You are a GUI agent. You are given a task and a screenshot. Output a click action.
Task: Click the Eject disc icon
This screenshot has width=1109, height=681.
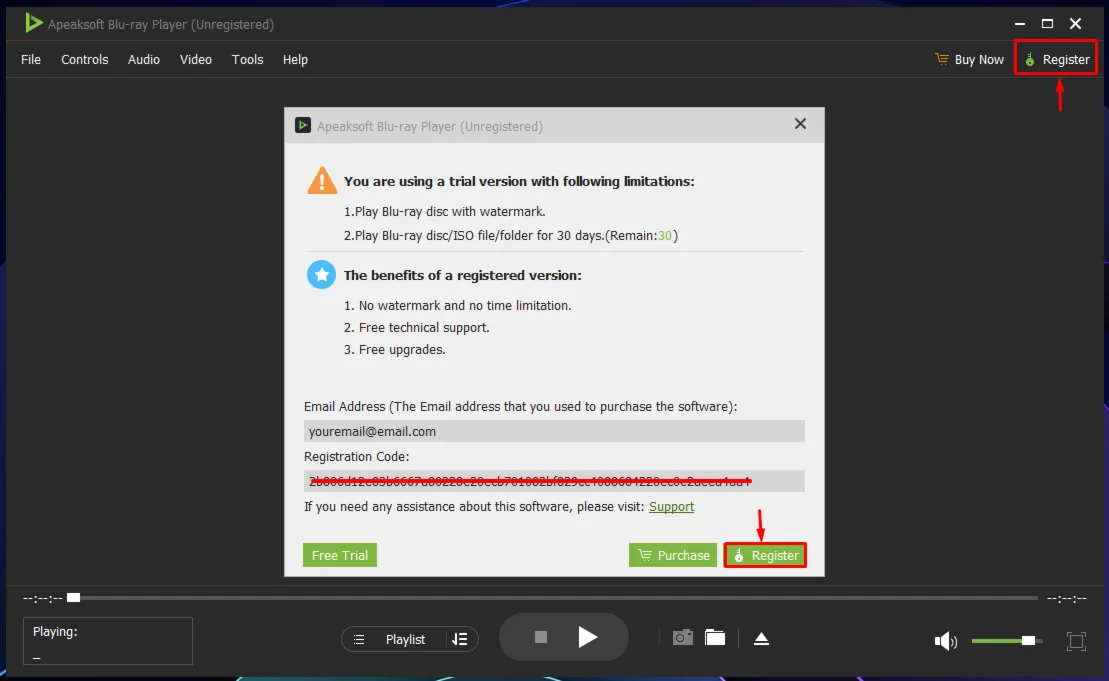click(x=761, y=639)
